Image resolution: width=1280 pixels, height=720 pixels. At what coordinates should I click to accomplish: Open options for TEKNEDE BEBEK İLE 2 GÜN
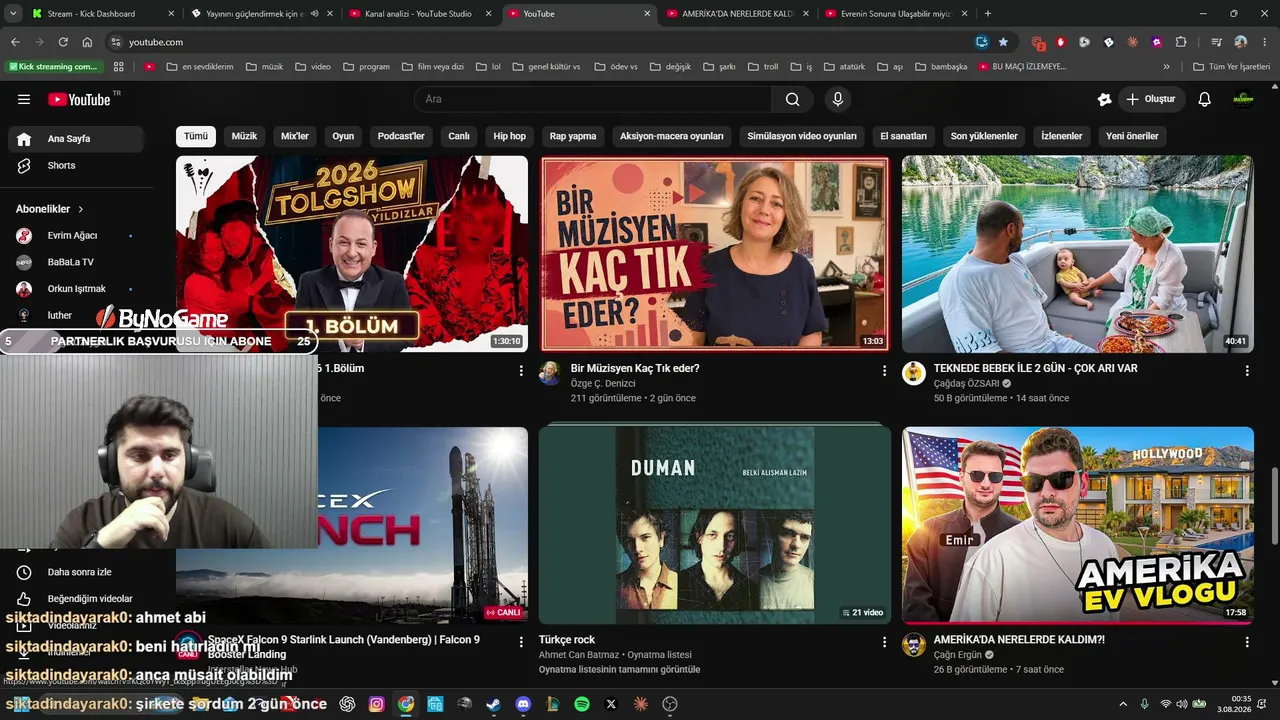click(1247, 370)
